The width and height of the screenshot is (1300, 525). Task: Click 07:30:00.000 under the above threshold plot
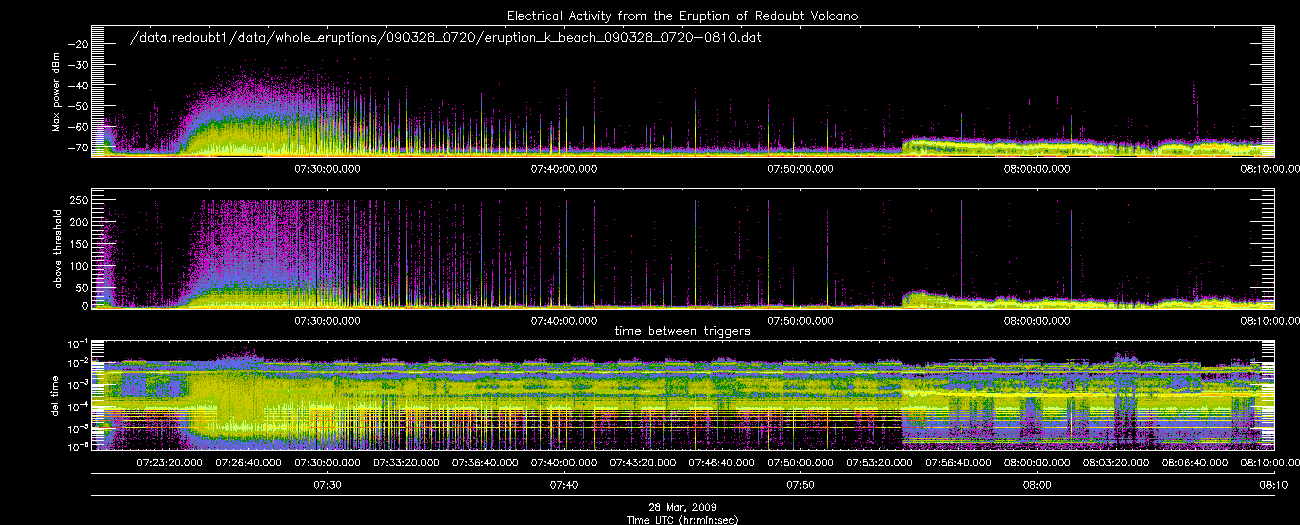pos(328,320)
